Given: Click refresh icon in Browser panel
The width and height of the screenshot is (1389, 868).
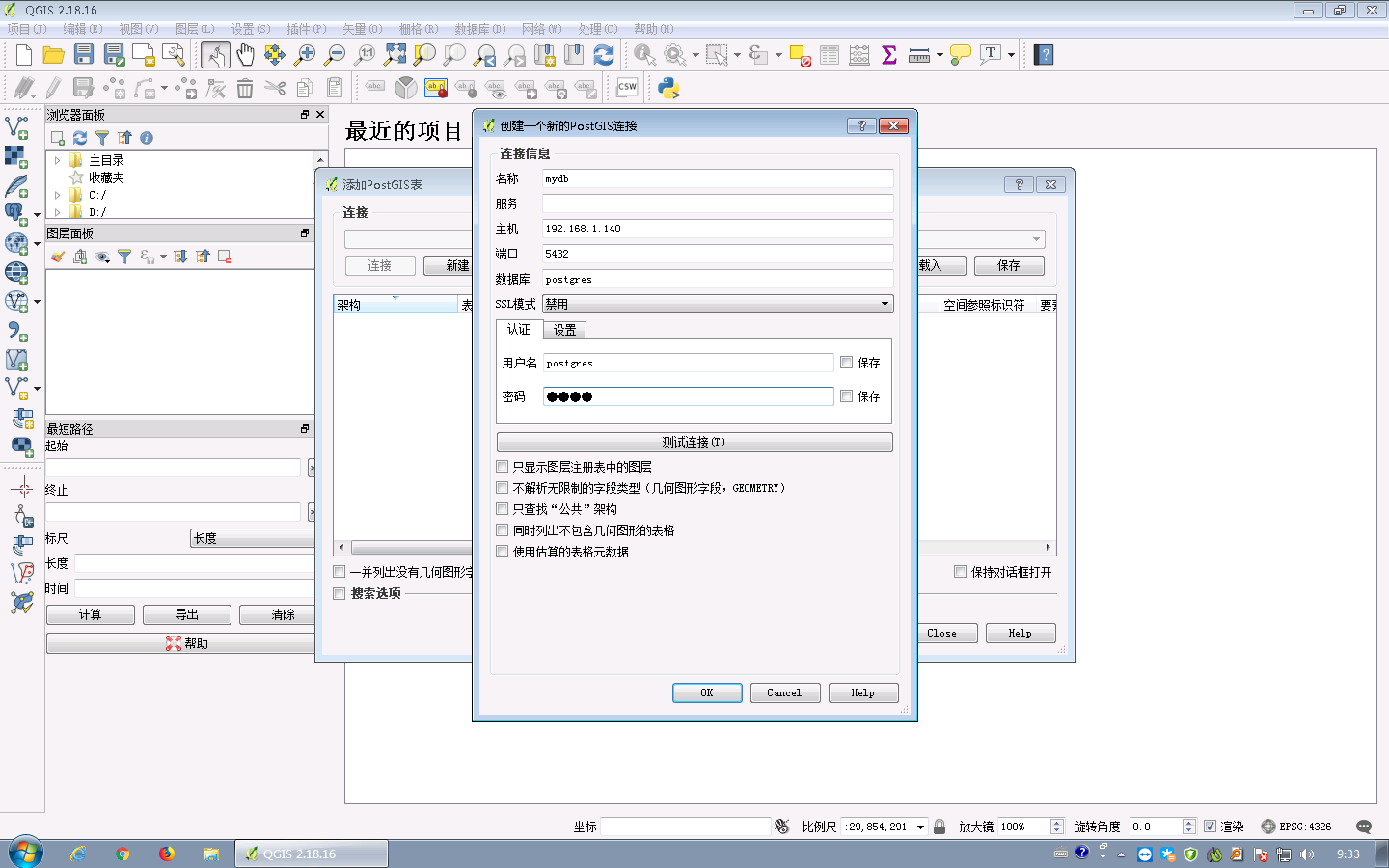Looking at the screenshot, I should (80, 138).
